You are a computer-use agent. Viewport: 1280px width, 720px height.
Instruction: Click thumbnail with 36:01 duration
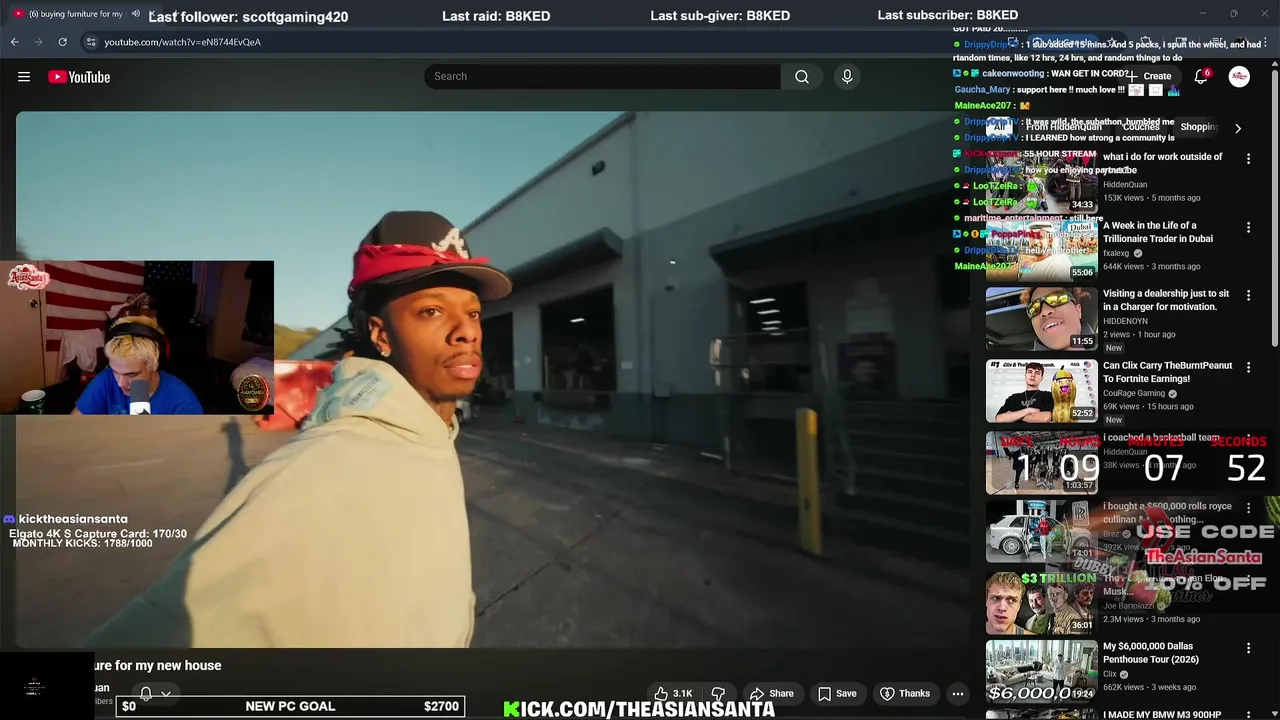point(1041,602)
